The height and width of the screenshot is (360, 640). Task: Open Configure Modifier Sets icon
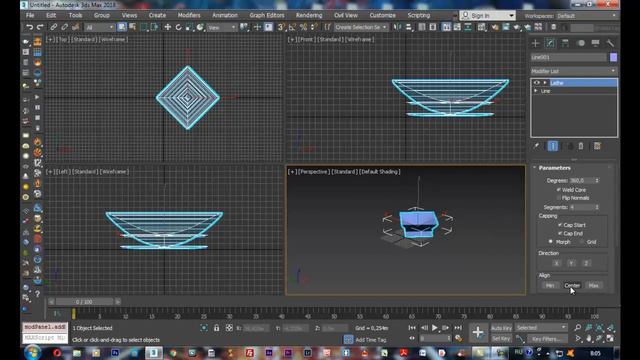tap(597, 146)
